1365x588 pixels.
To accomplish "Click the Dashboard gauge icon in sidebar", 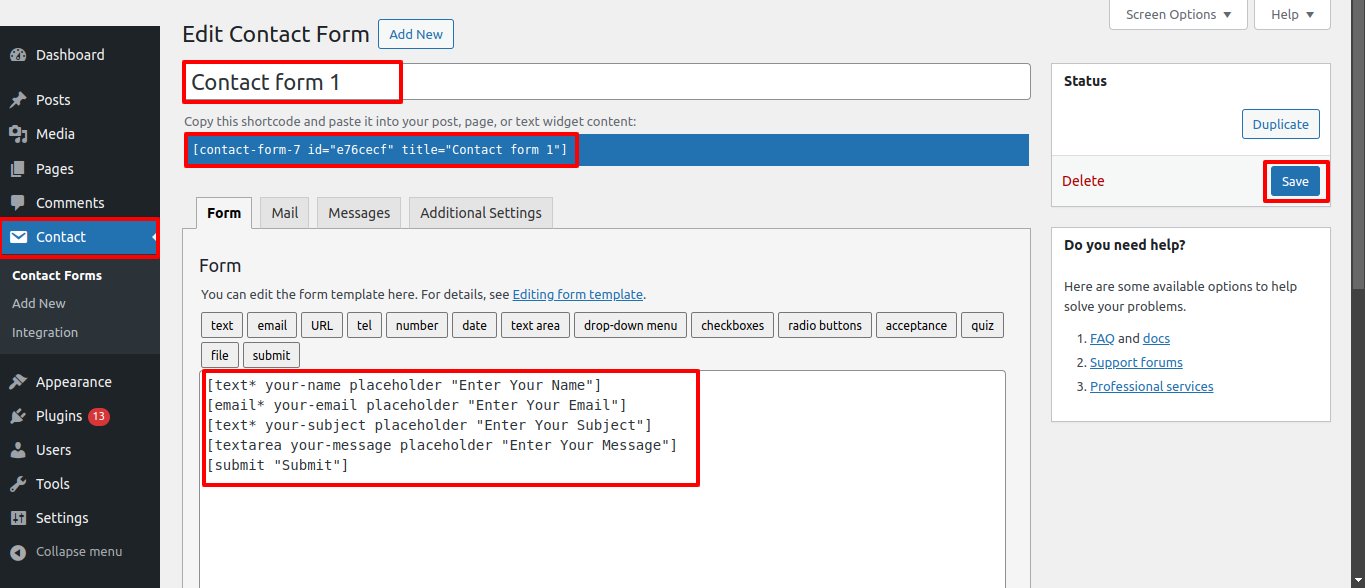I will (18, 55).
